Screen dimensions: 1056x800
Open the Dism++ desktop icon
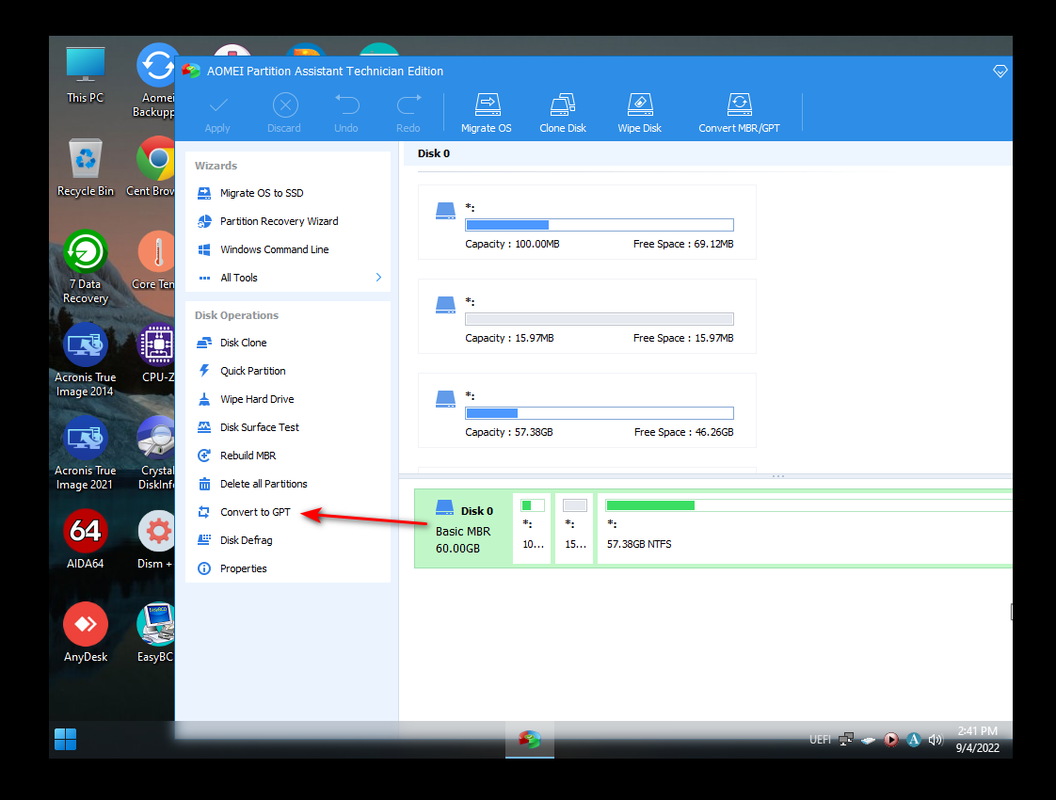[x=156, y=540]
